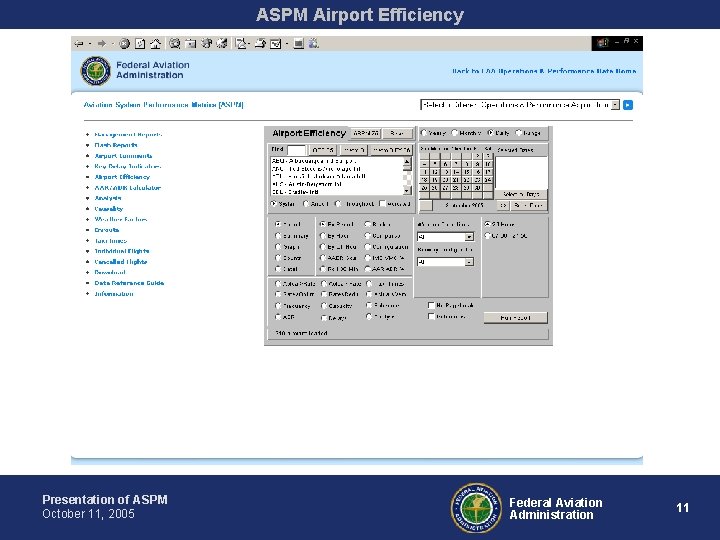The height and width of the screenshot is (540, 720).
Task: Click the Media toolbar icon
Action: coord(207,44)
